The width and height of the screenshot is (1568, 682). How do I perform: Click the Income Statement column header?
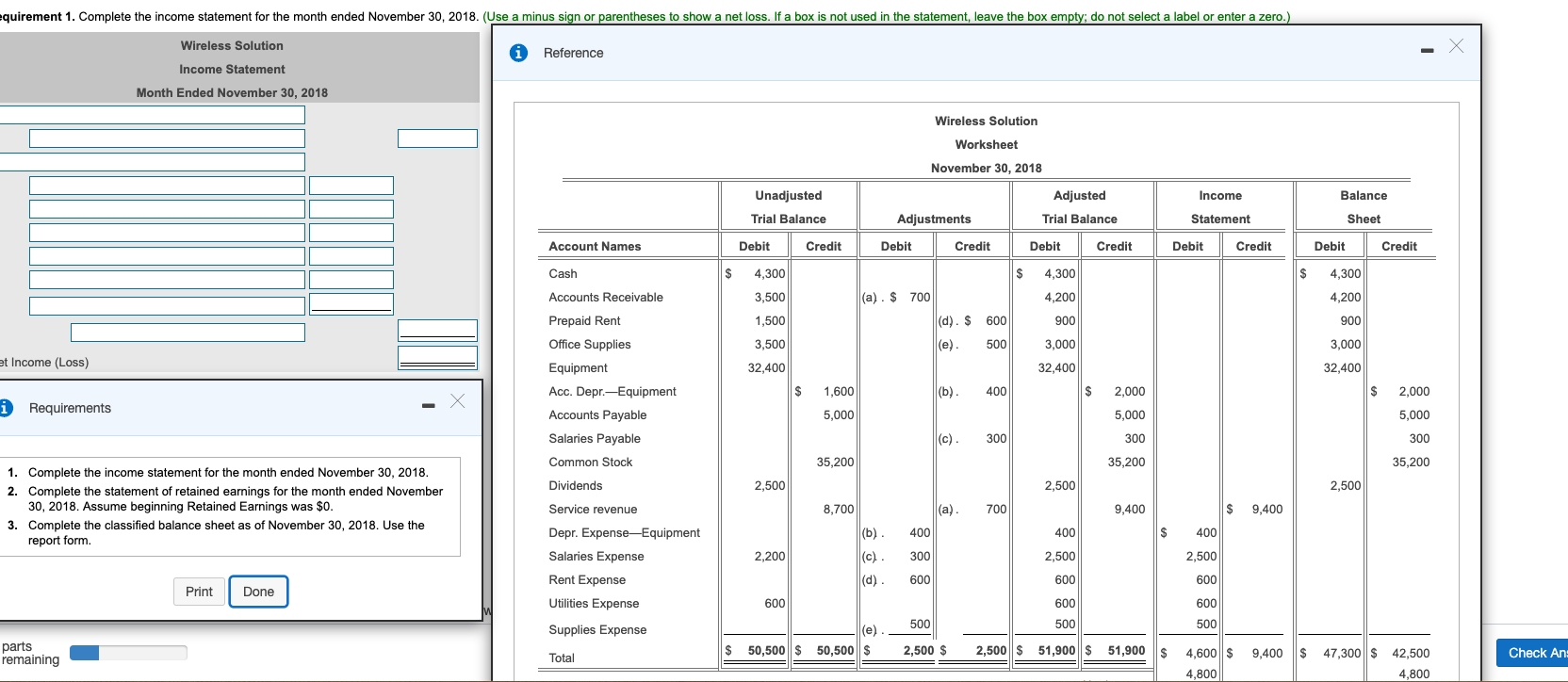pyautogui.click(x=1220, y=207)
